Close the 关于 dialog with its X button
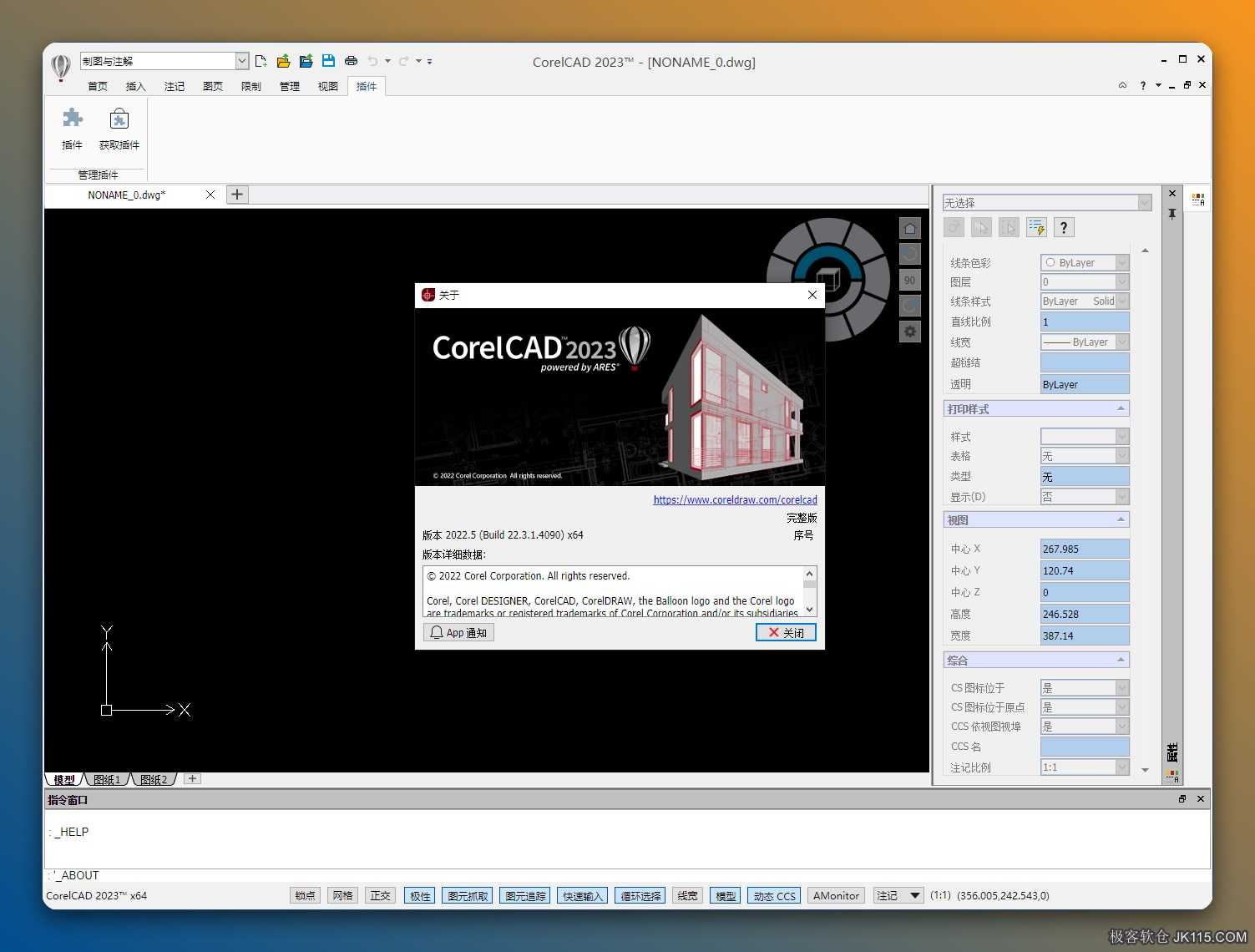The image size is (1255, 952). point(812,295)
